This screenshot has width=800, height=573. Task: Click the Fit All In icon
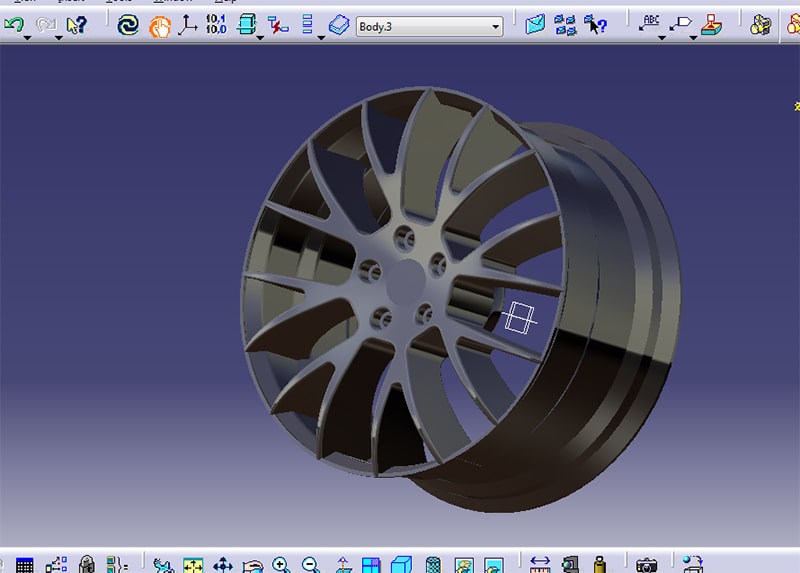tap(193, 565)
